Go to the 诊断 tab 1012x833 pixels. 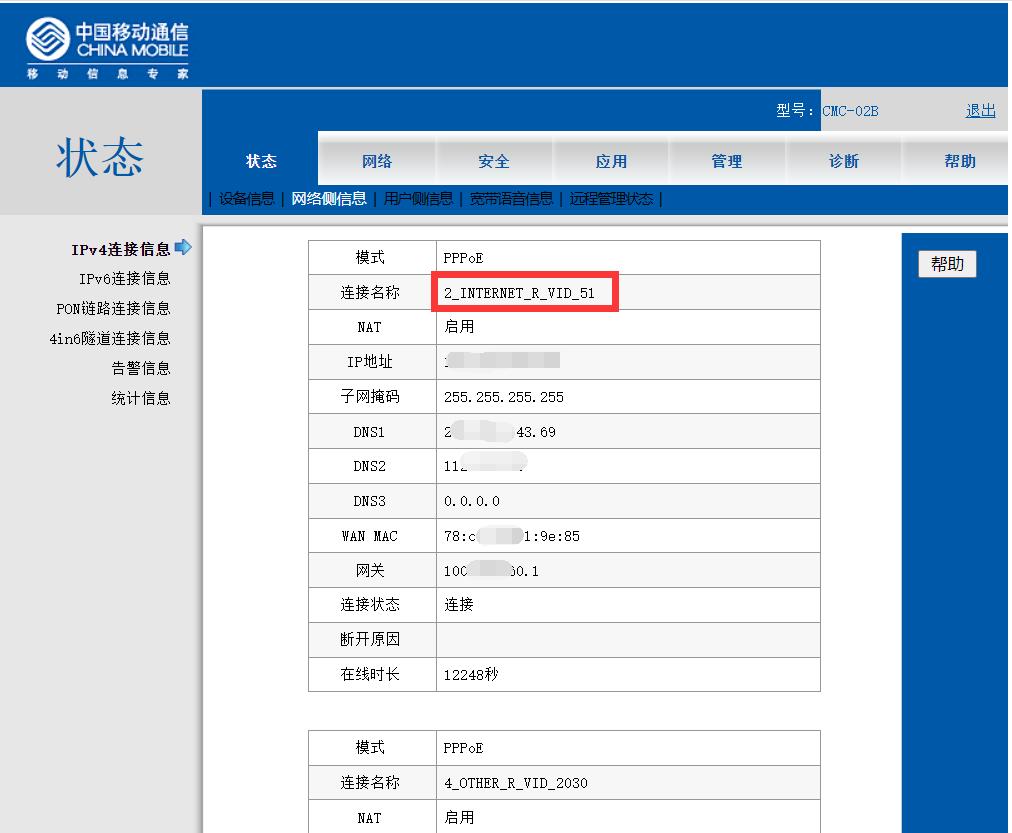point(845,161)
